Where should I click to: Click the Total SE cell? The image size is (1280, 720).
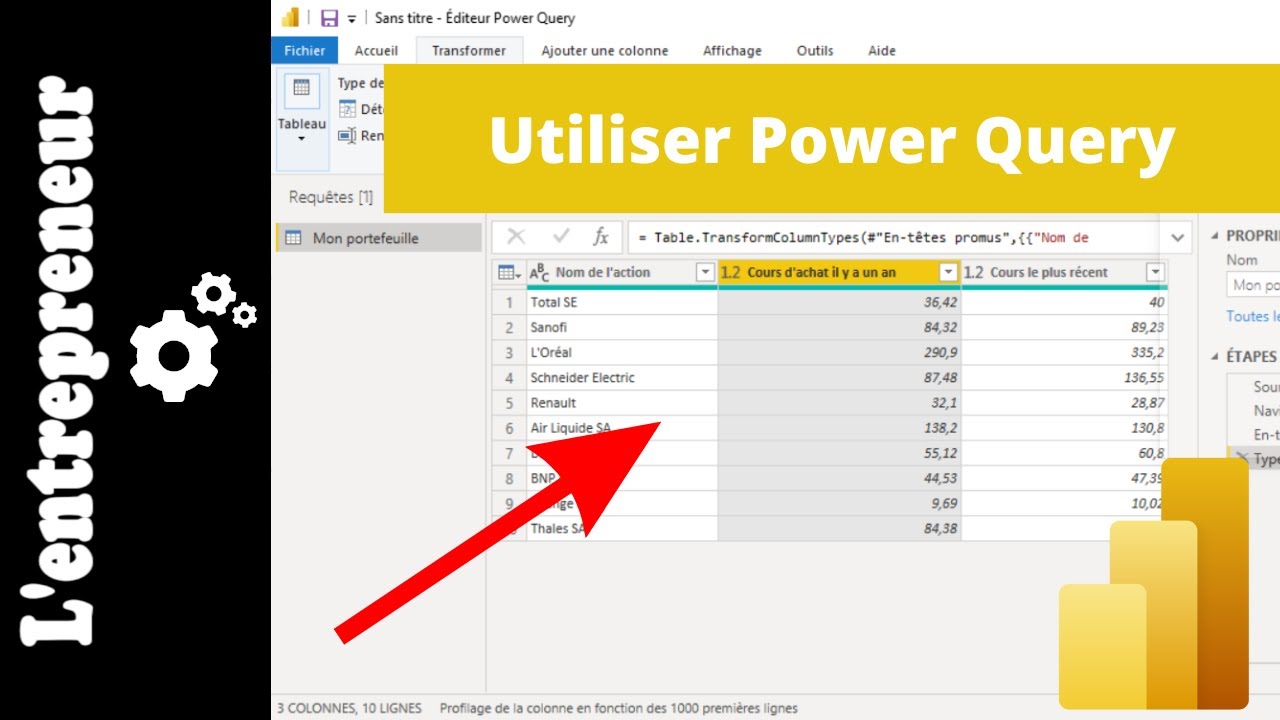[622, 302]
